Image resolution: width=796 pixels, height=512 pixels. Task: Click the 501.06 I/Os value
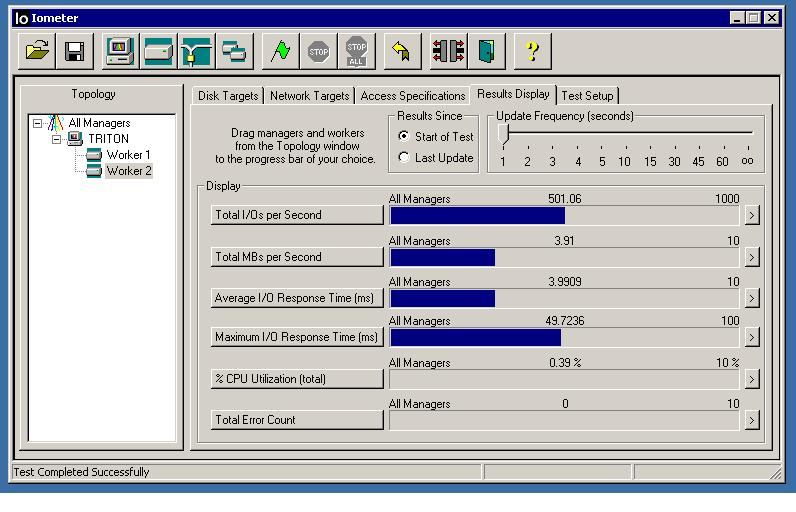click(565, 198)
